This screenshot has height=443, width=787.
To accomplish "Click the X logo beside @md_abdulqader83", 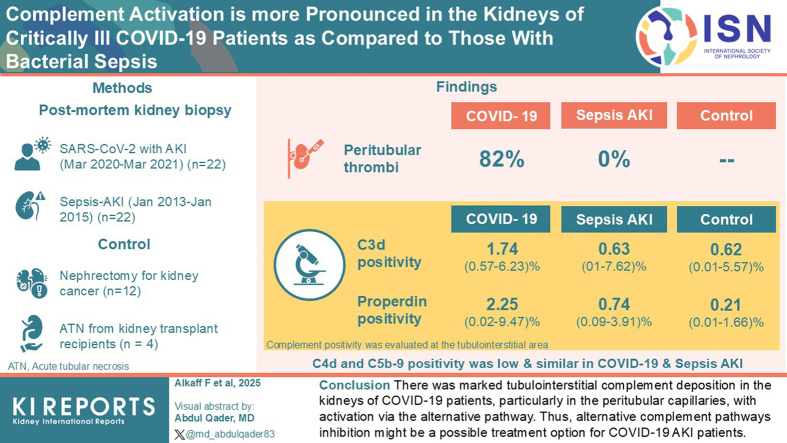I will (179, 434).
